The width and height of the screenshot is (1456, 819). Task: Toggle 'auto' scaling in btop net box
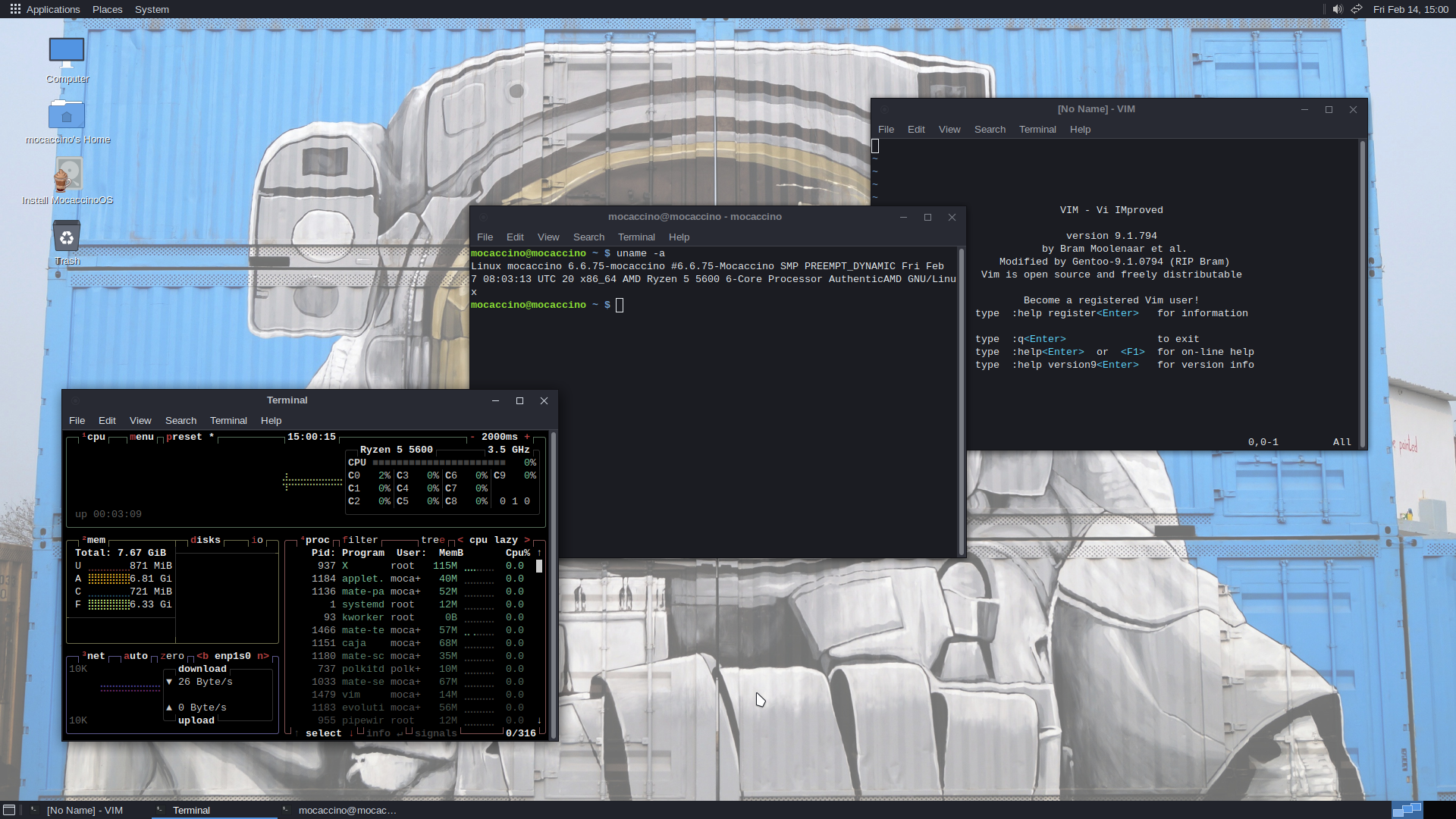coord(136,656)
